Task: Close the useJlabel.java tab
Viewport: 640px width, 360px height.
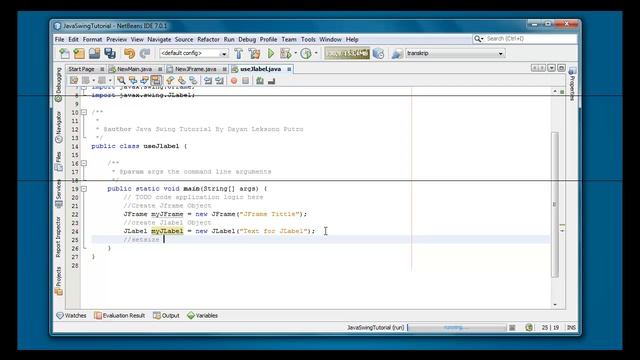Action: (289, 69)
